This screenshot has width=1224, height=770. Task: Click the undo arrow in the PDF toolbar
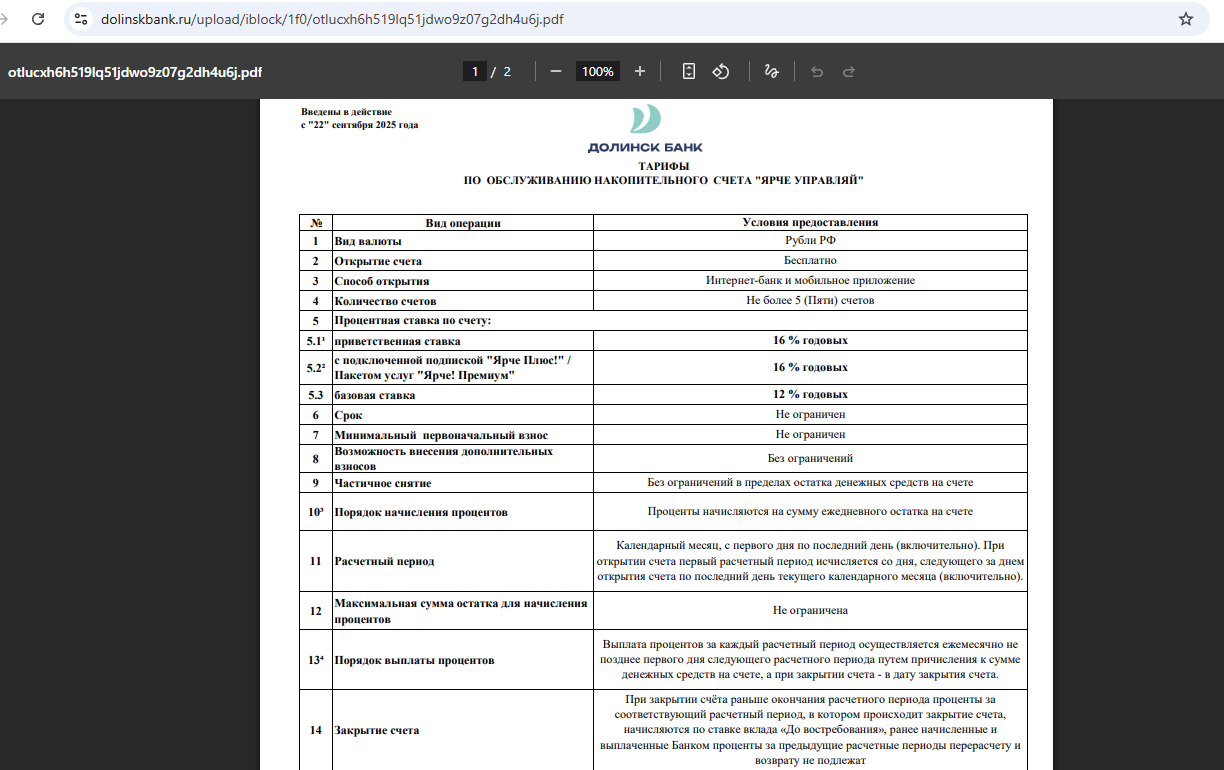coord(817,71)
